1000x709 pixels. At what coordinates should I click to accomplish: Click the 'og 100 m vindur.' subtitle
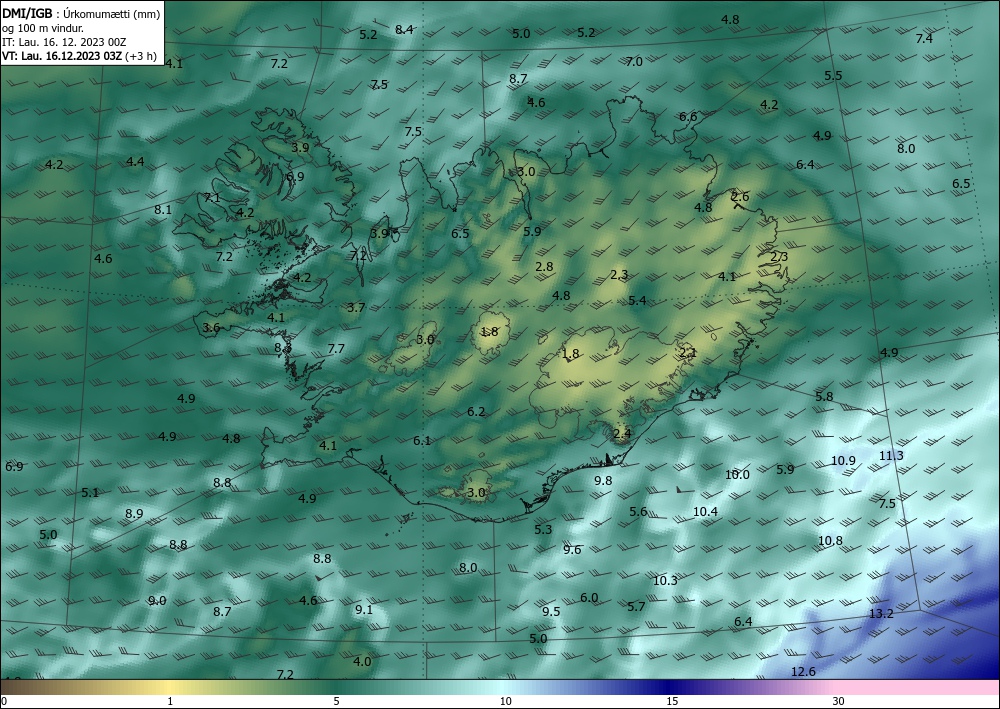point(43,28)
